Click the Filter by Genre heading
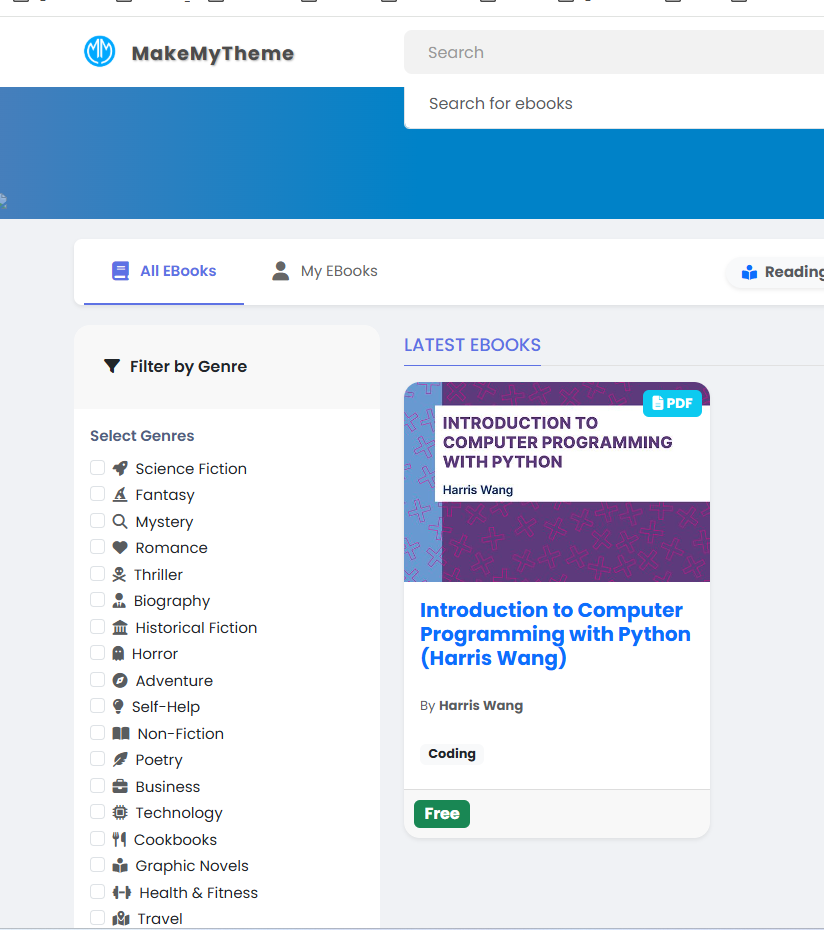The image size is (824, 930). pyautogui.click(x=188, y=367)
